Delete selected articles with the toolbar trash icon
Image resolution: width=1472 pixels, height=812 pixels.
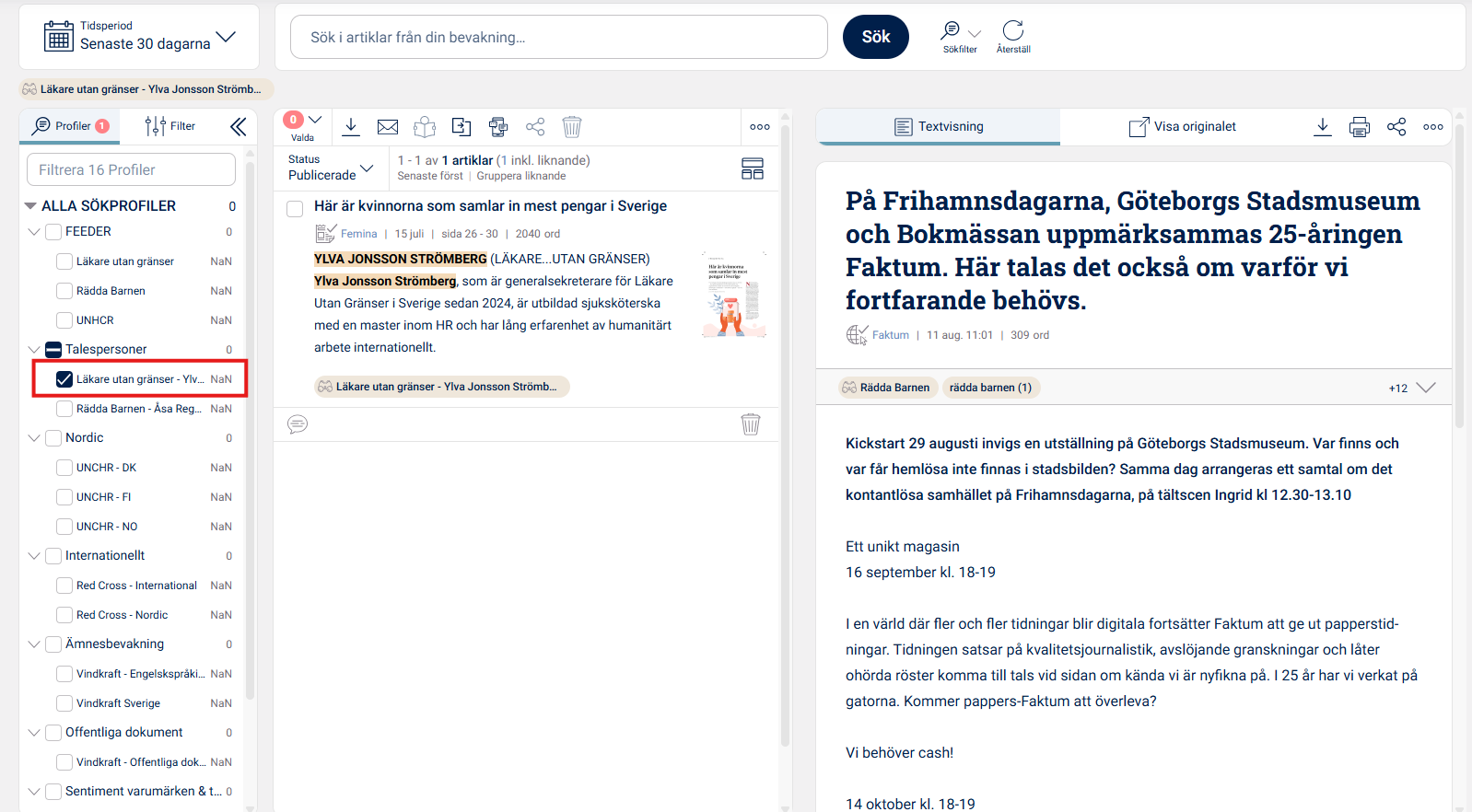click(572, 127)
